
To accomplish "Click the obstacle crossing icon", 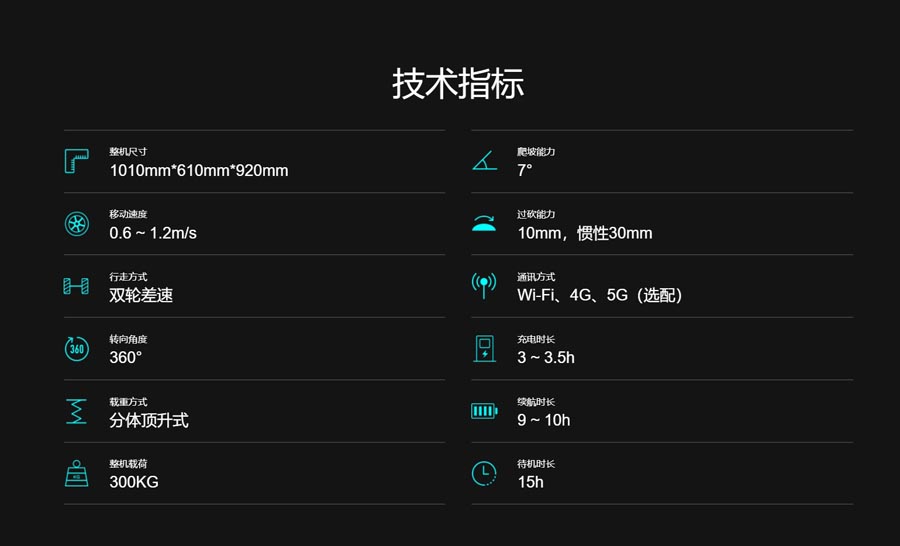I will (x=484, y=224).
